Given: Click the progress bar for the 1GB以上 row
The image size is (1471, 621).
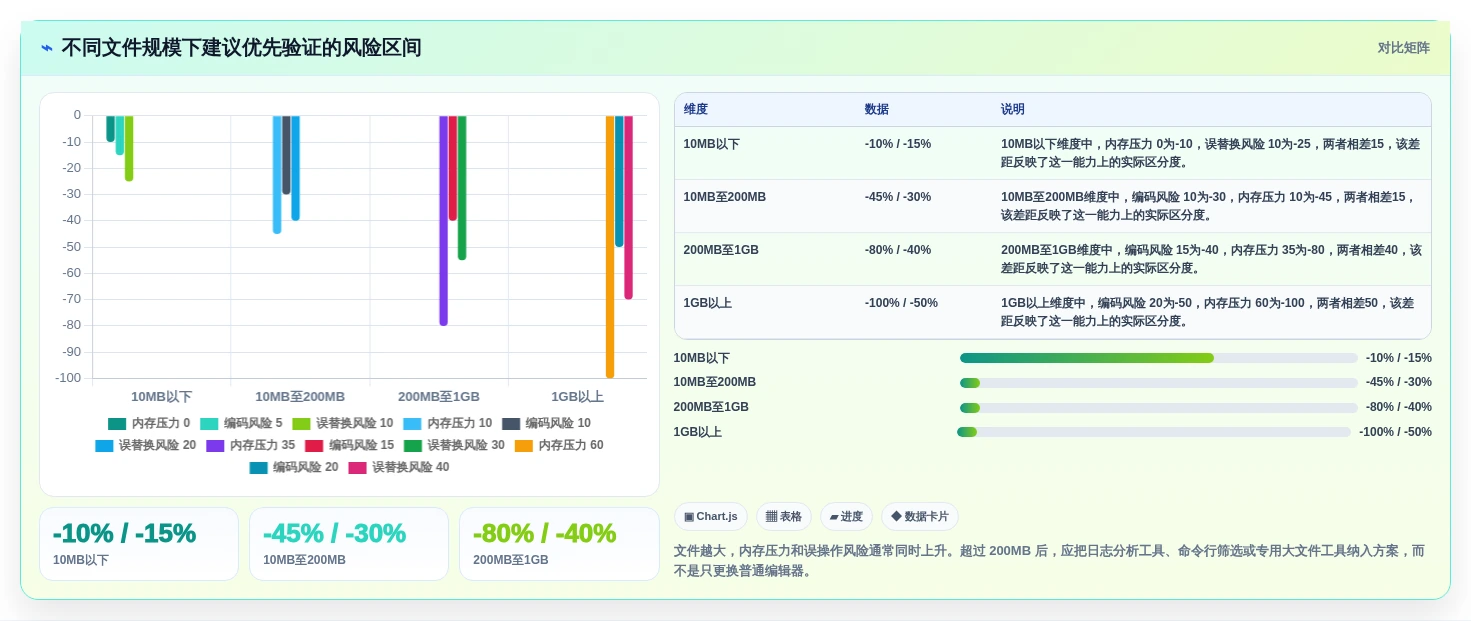Looking at the screenshot, I should pos(1153,432).
